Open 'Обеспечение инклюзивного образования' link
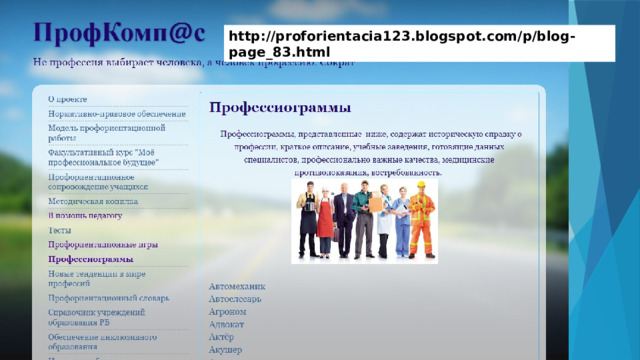 [102, 342]
